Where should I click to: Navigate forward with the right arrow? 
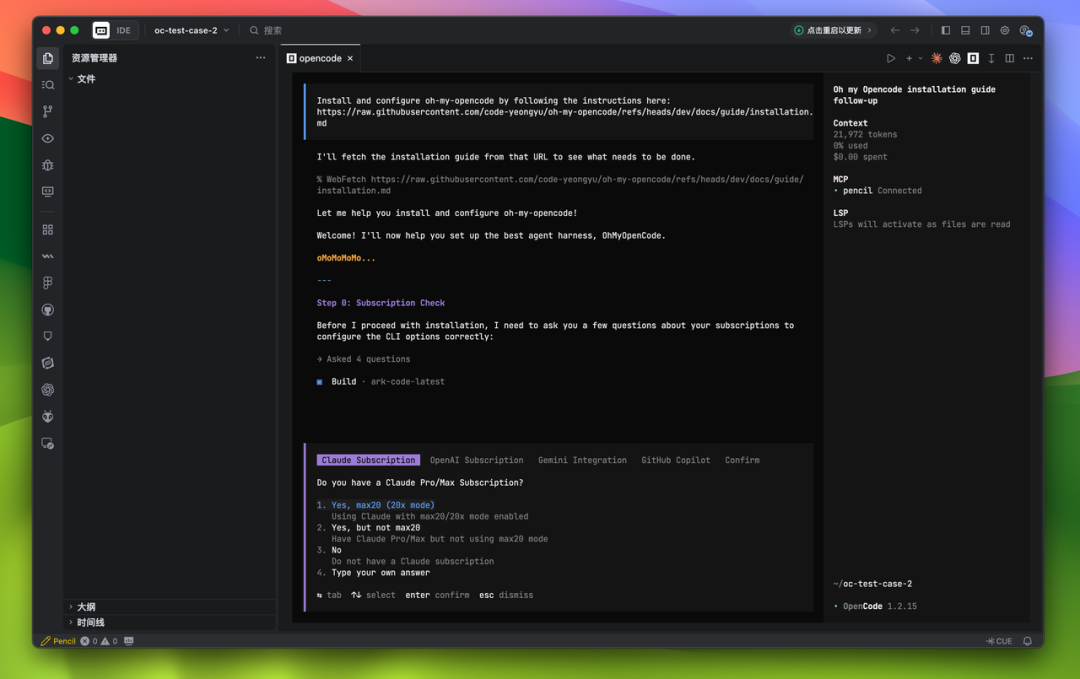click(x=915, y=30)
